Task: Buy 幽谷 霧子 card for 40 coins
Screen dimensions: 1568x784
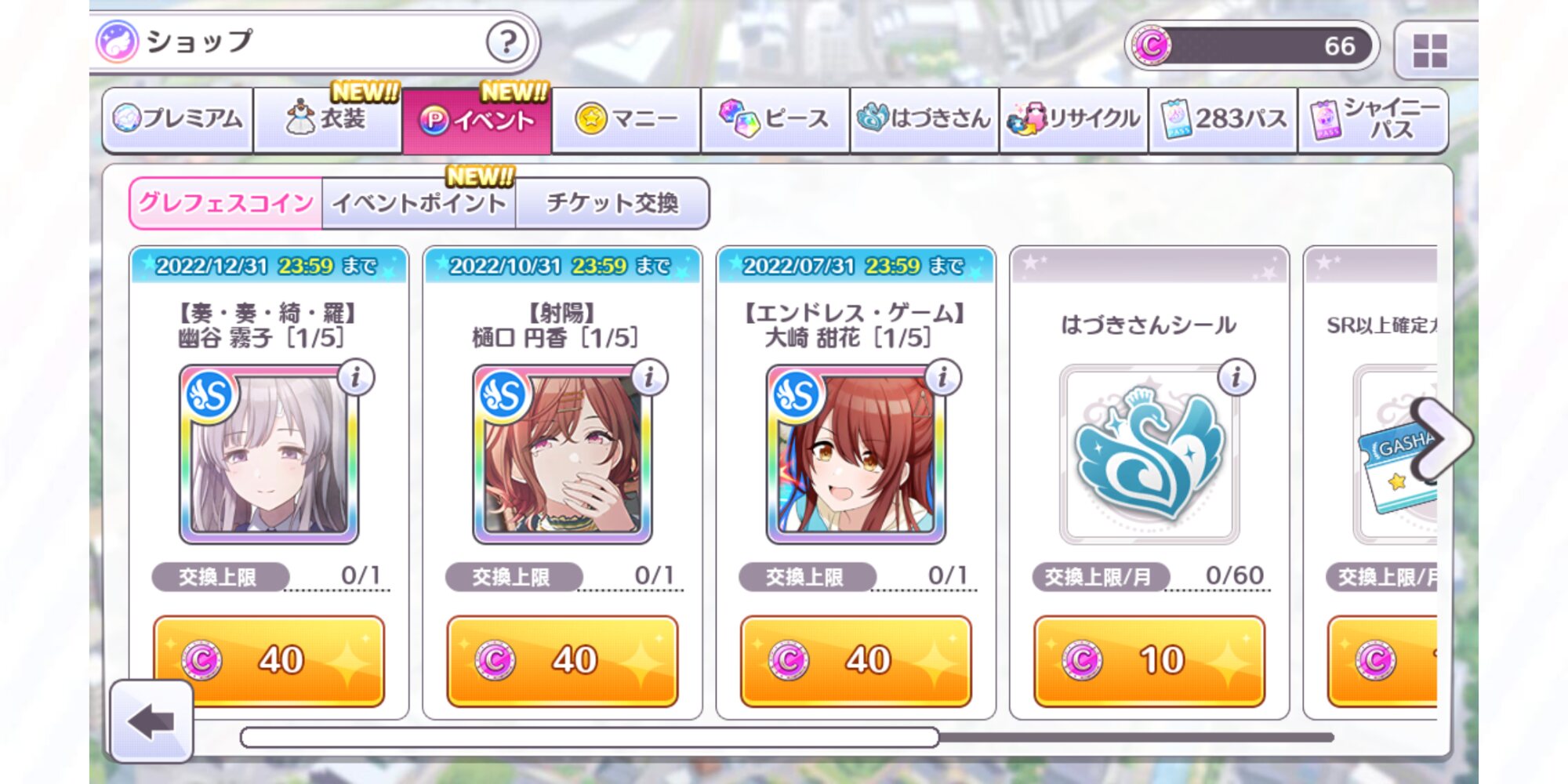Action: [269, 661]
